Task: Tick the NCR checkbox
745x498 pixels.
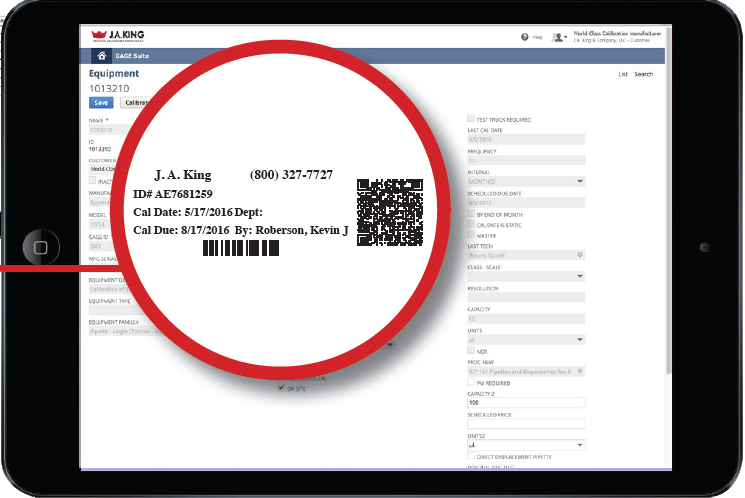Action: (471, 350)
